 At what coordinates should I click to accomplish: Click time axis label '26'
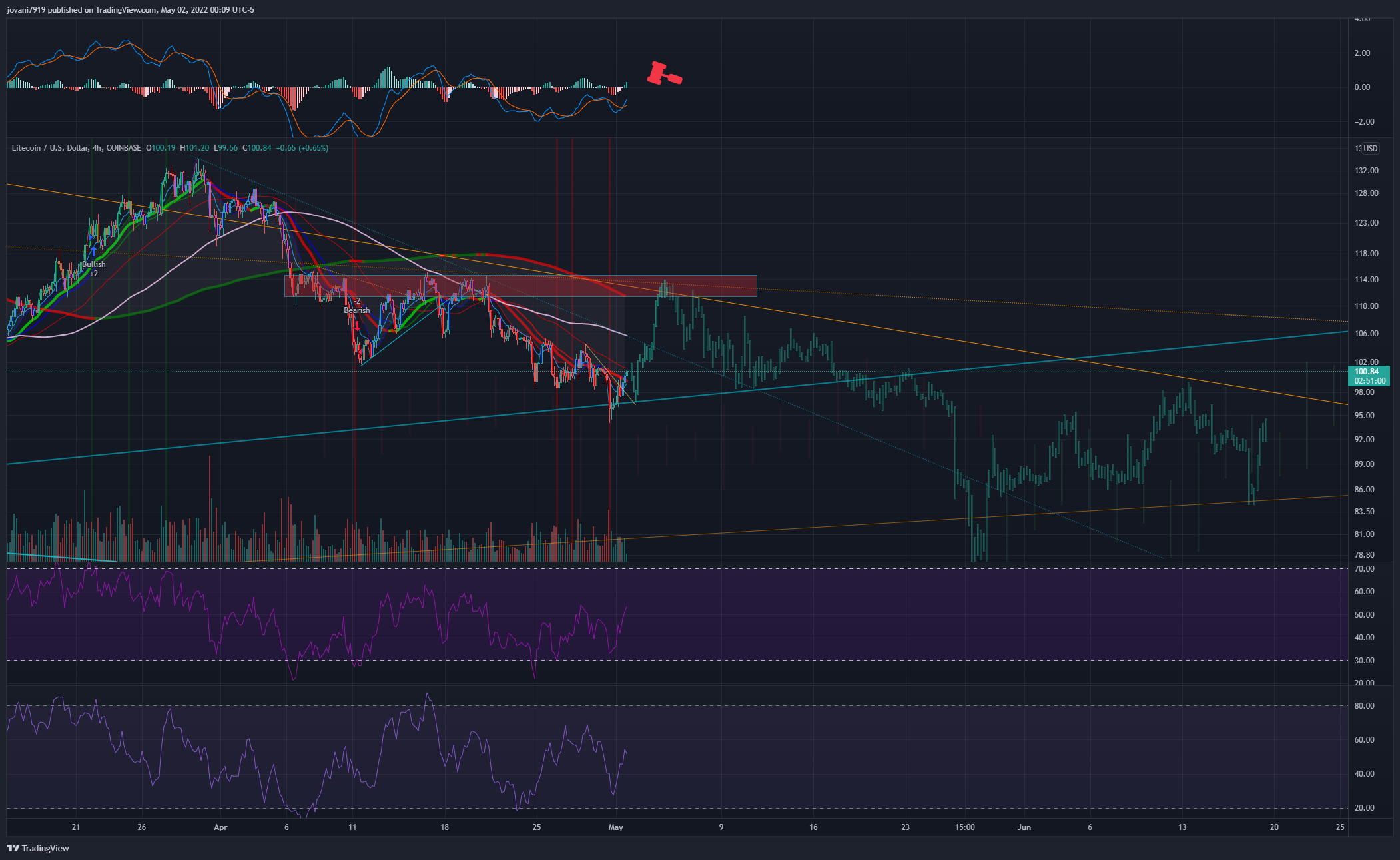point(141,827)
